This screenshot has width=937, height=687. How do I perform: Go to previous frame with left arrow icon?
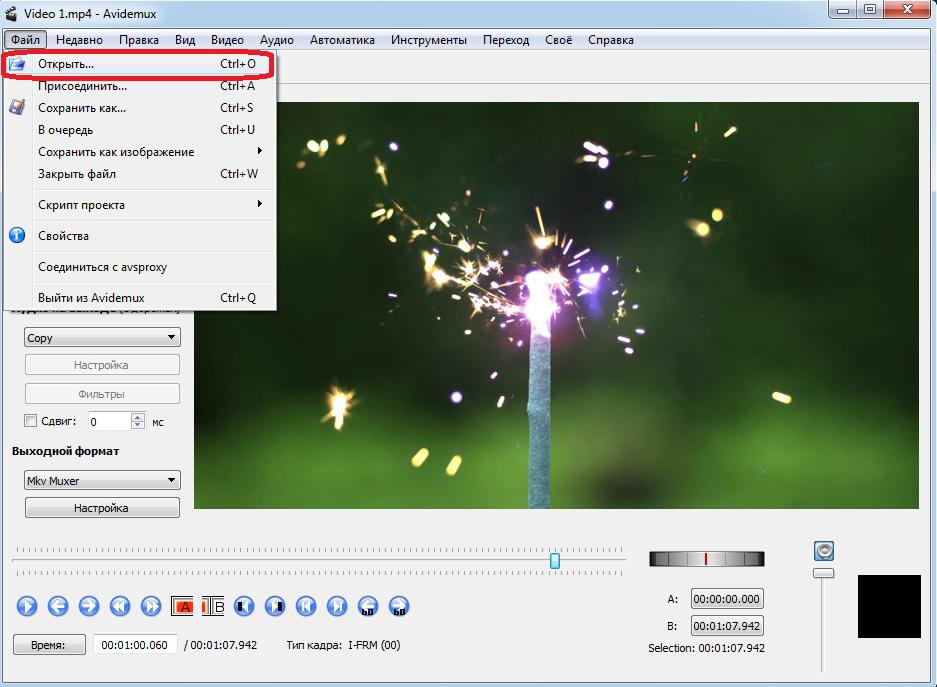pos(57,605)
